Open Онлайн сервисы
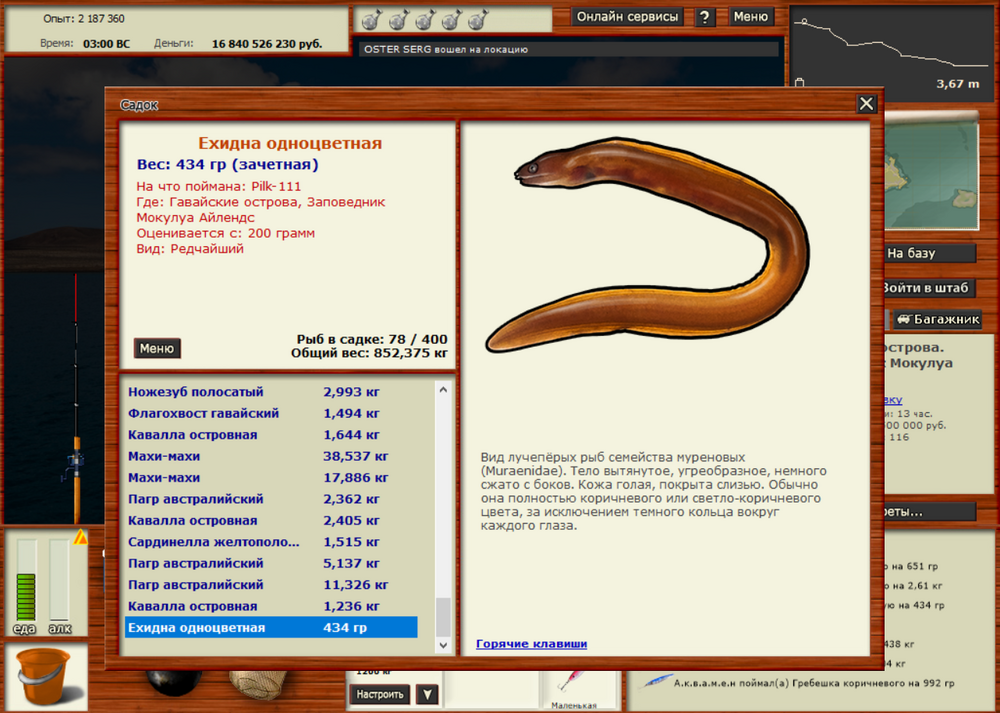This screenshot has width=1000, height=713. click(x=627, y=16)
